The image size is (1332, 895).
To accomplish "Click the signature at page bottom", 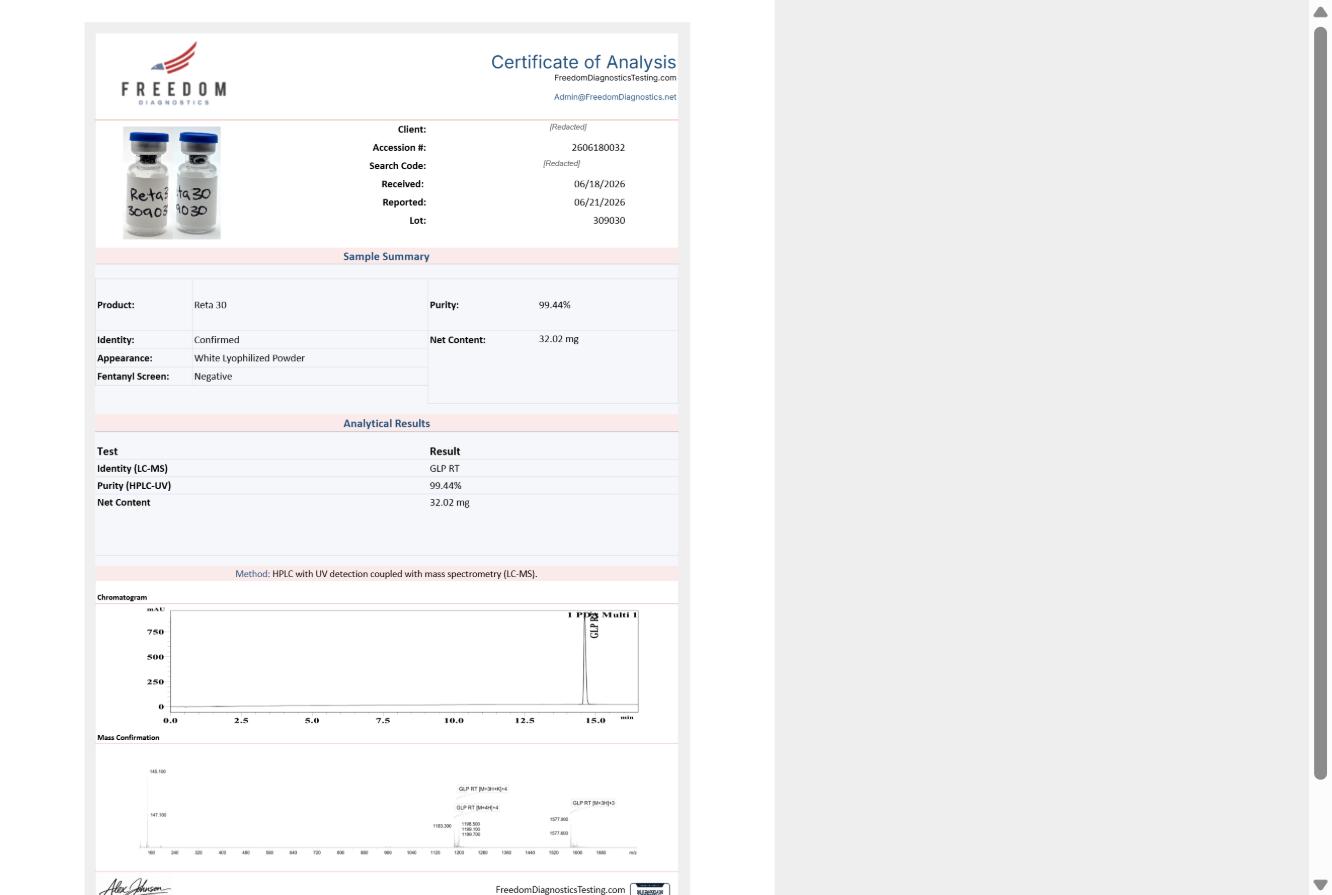I will click(136, 887).
